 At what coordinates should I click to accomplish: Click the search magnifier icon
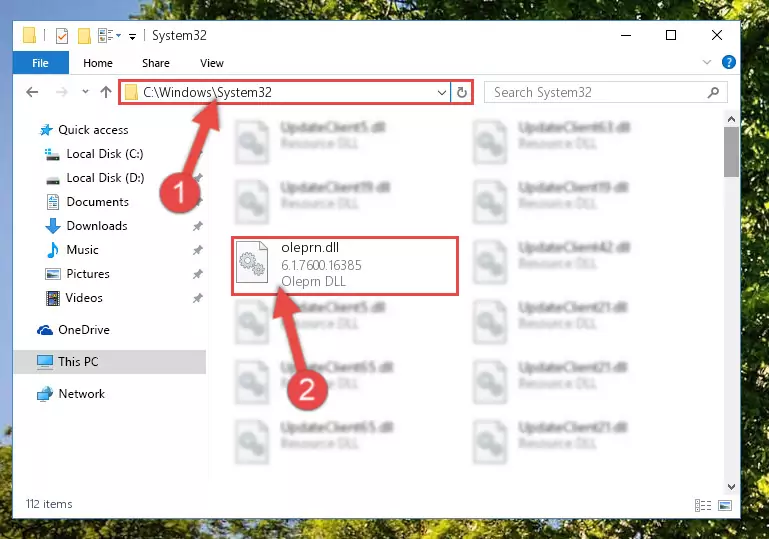(x=713, y=92)
